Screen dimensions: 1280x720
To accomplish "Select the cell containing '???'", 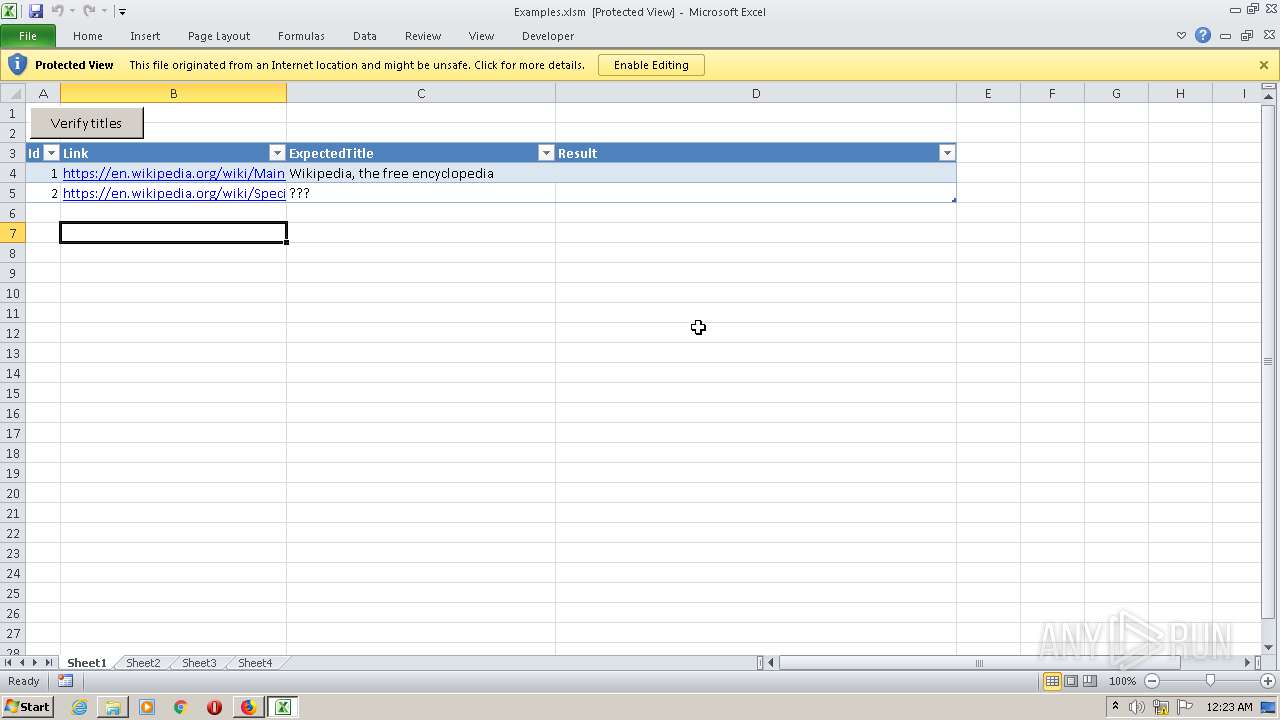I will click(x=421, y=193).
